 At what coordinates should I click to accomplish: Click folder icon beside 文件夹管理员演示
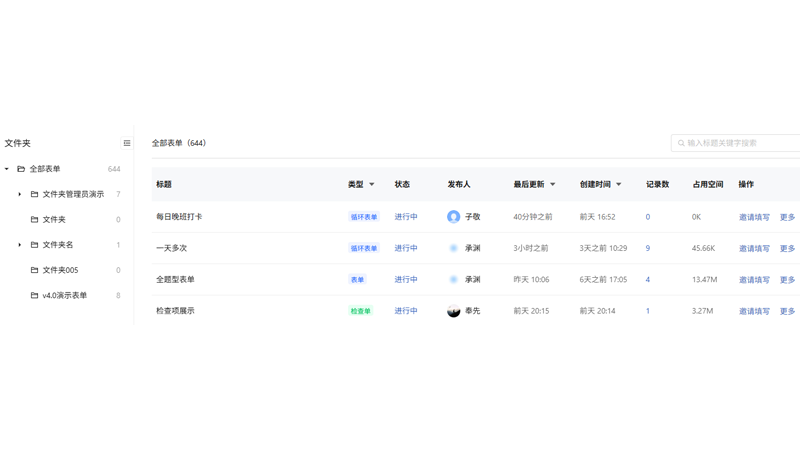tap(34, 194)
